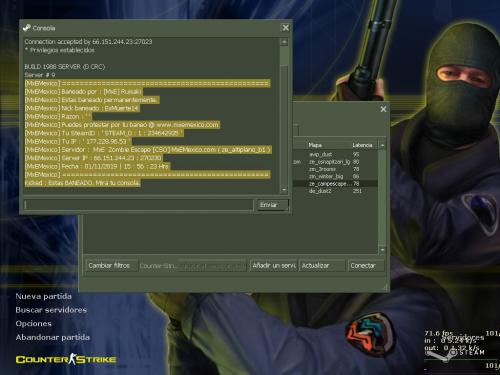This screenshot has height=375, width=500.
Task: Close the server browser window
Action: [383, 109]
